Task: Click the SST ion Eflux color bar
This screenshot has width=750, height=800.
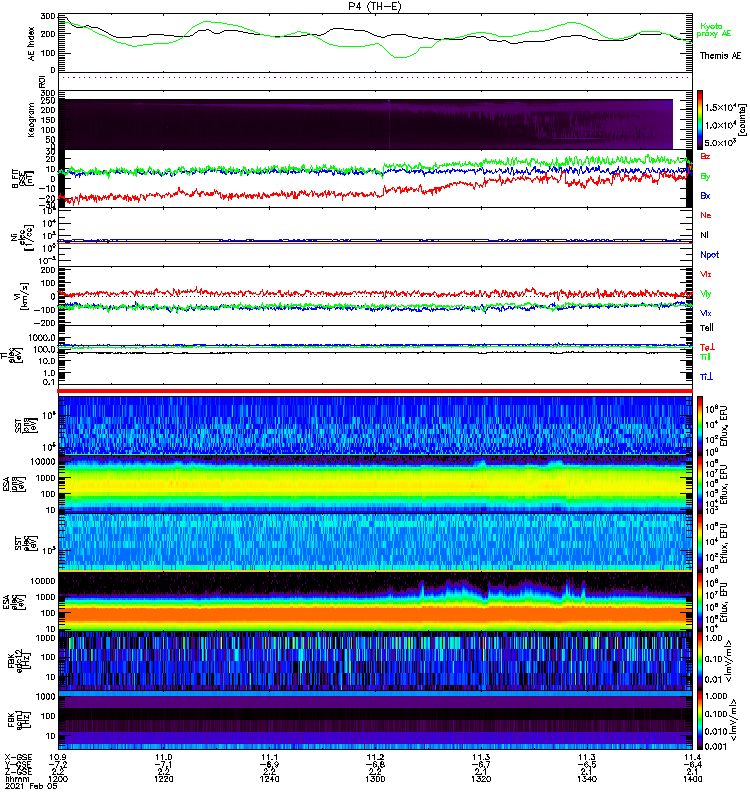Action: (x=700, y=425)
